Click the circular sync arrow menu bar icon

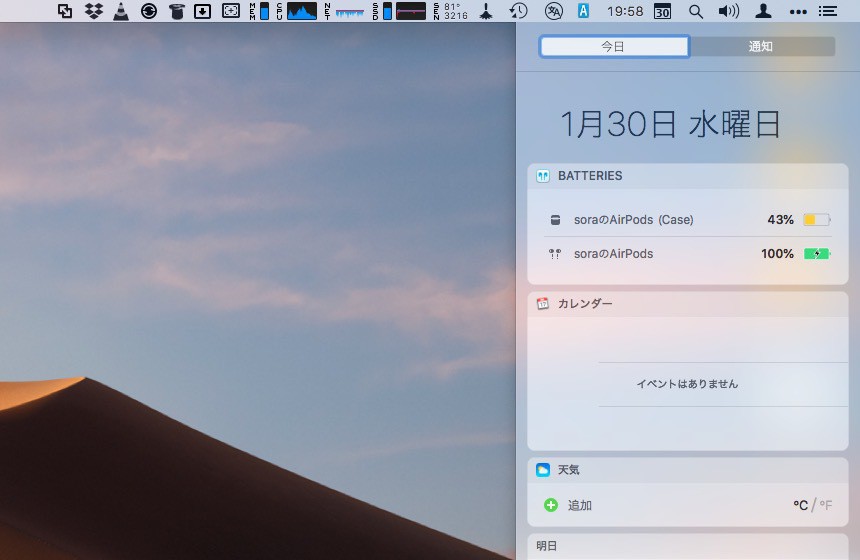coord(149,11)
